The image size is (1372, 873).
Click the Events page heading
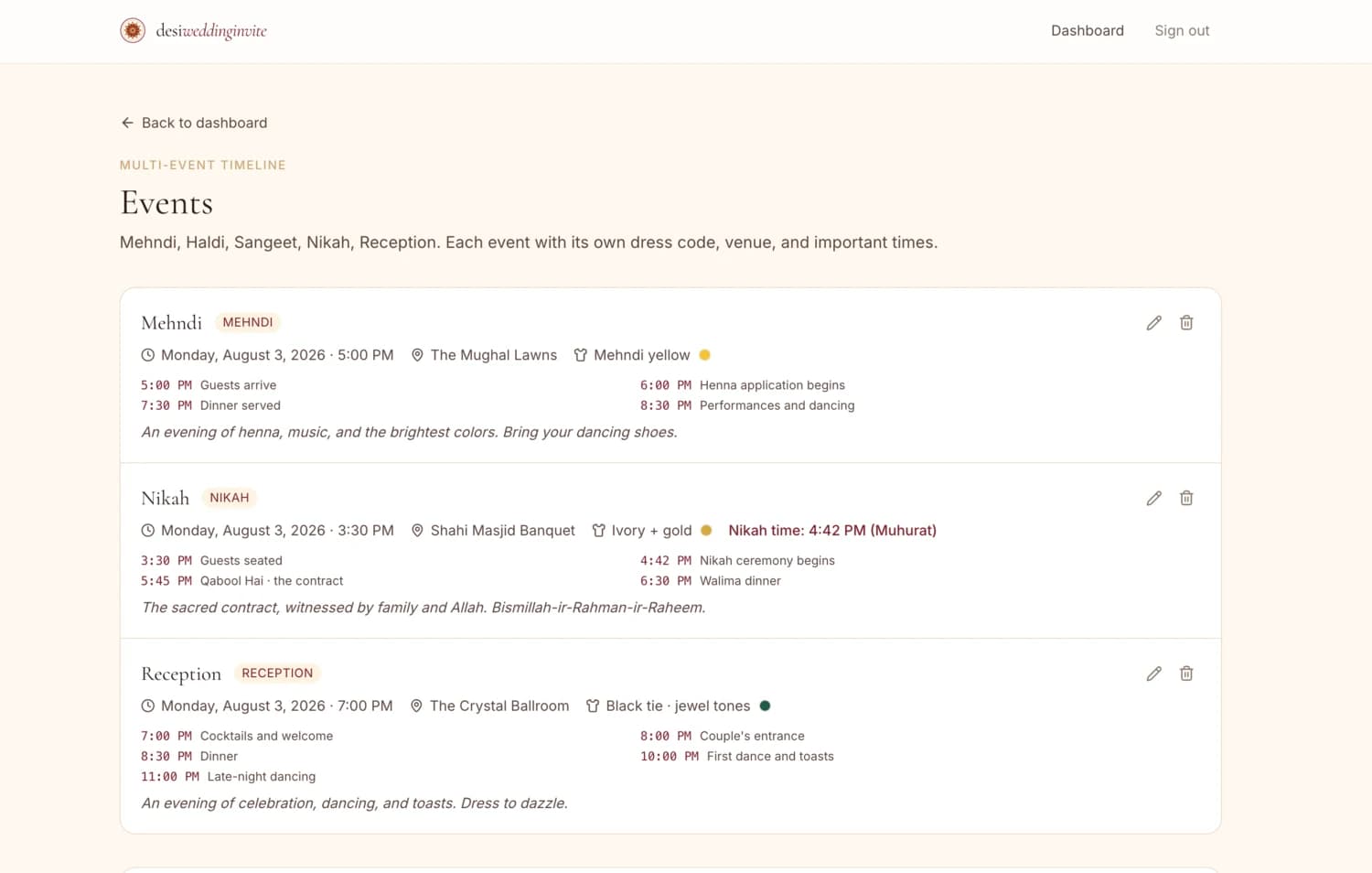click(166, 203)
